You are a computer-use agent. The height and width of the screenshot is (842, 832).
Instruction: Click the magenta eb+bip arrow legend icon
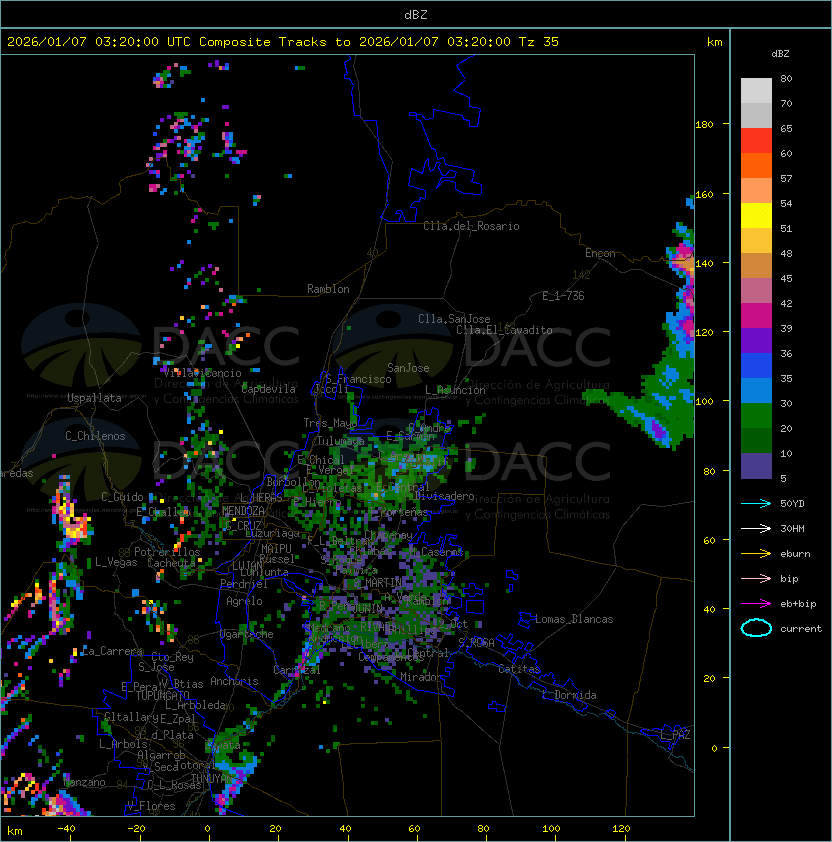click(x=756, y=604)
